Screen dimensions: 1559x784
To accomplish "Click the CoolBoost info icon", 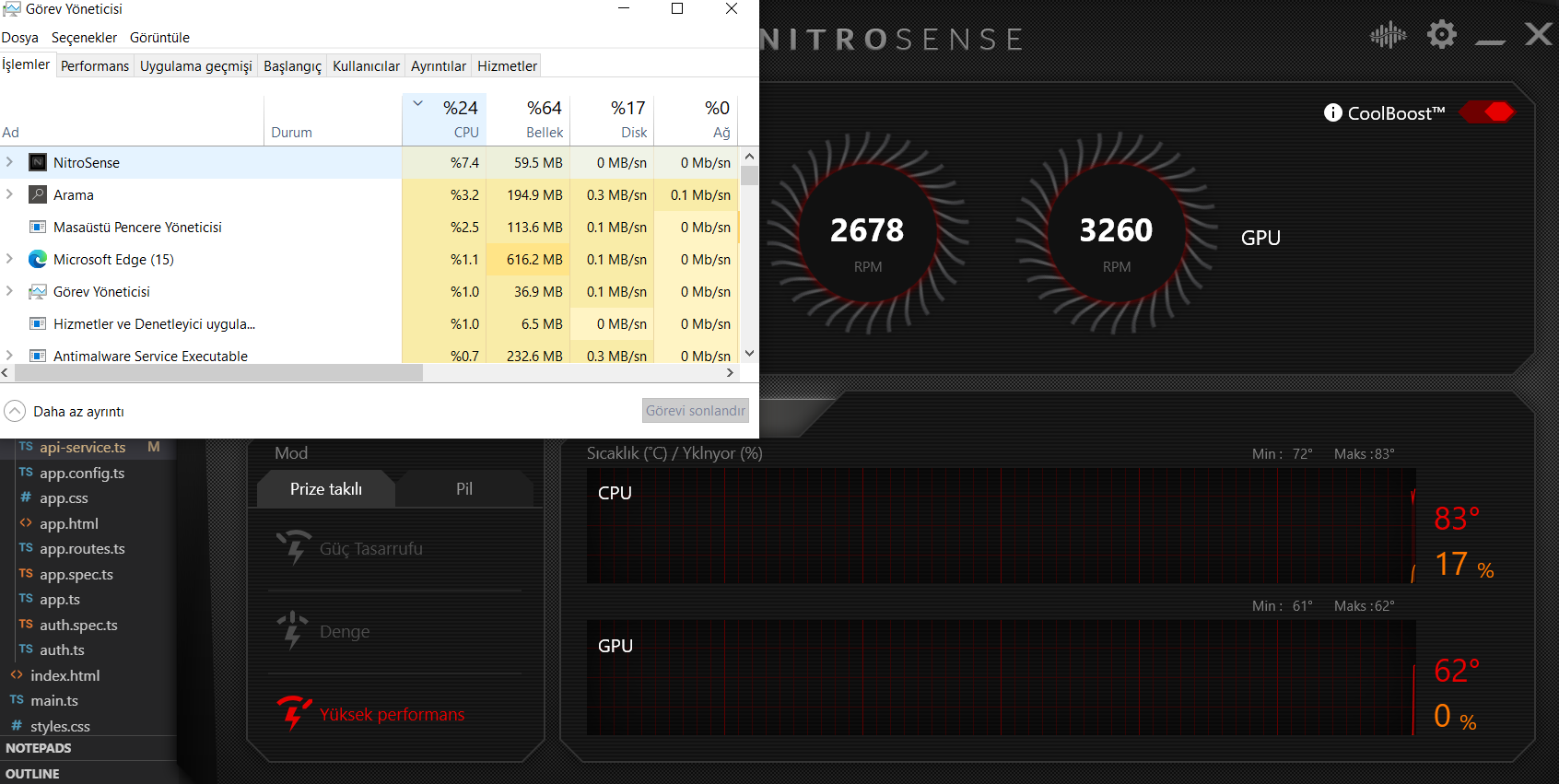I will coord(1332,112).
